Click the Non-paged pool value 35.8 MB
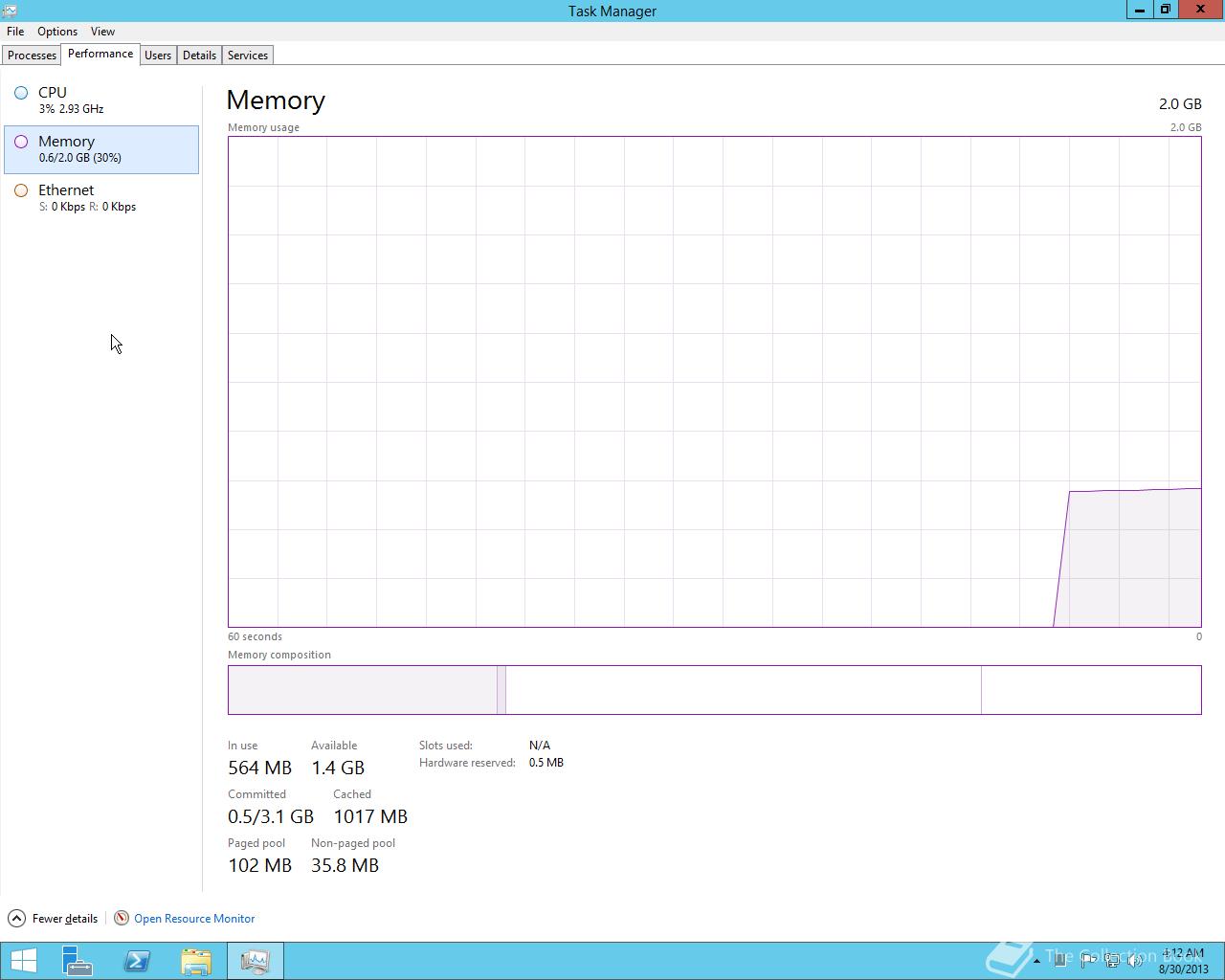This screenshot has height=980, width=1225. click(345, 865)
